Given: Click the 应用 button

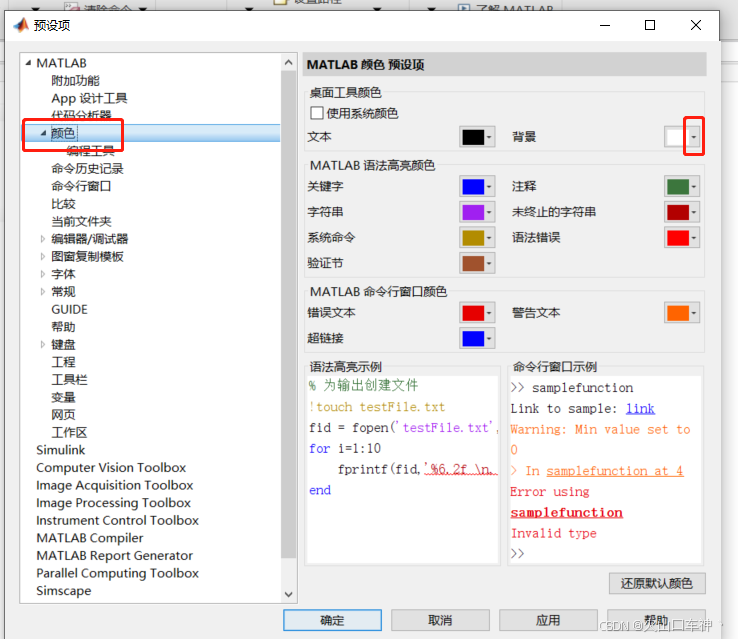Looking at the screenshot, I should click(548, 620).
